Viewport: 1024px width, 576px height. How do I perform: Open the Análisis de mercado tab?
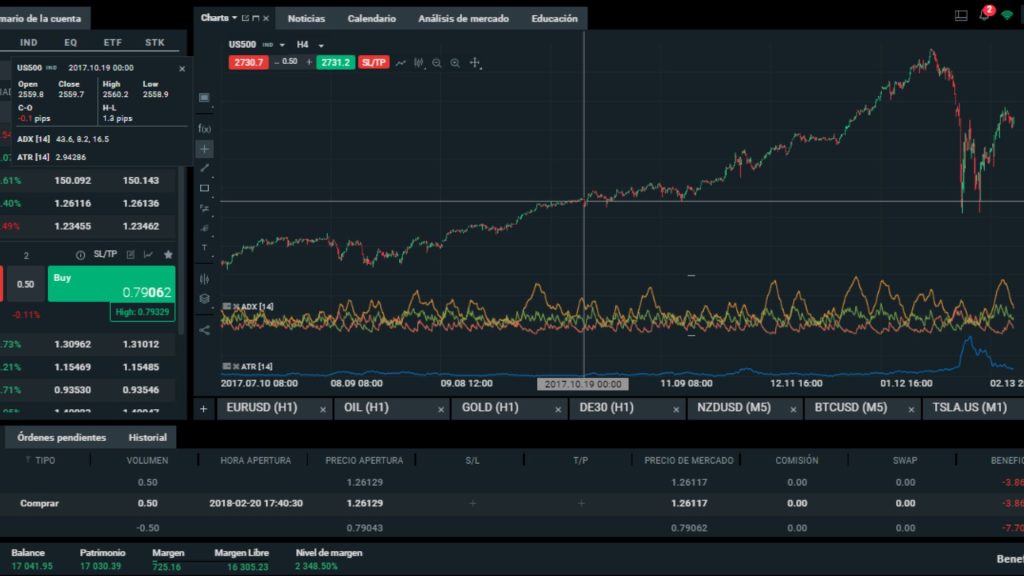[x=464, y=18]
